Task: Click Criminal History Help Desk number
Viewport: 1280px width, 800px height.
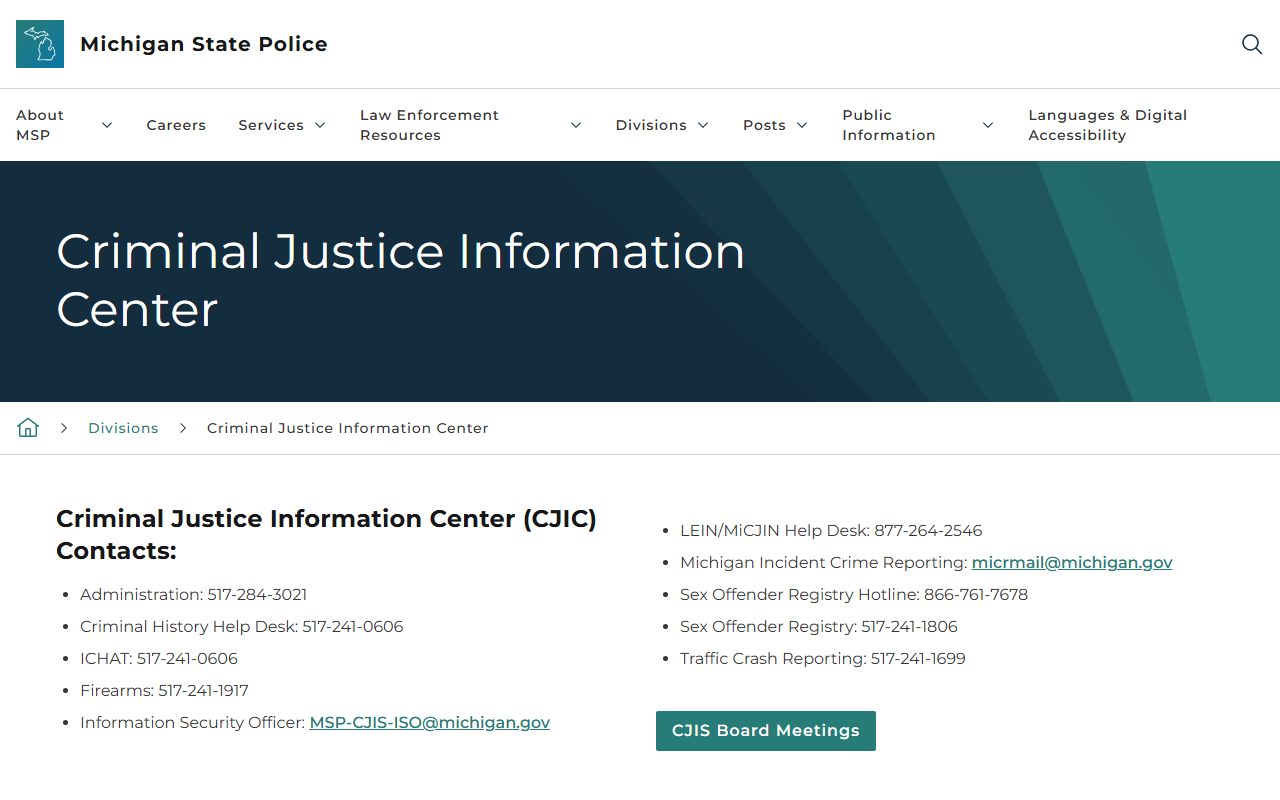Action: [353, 626]
